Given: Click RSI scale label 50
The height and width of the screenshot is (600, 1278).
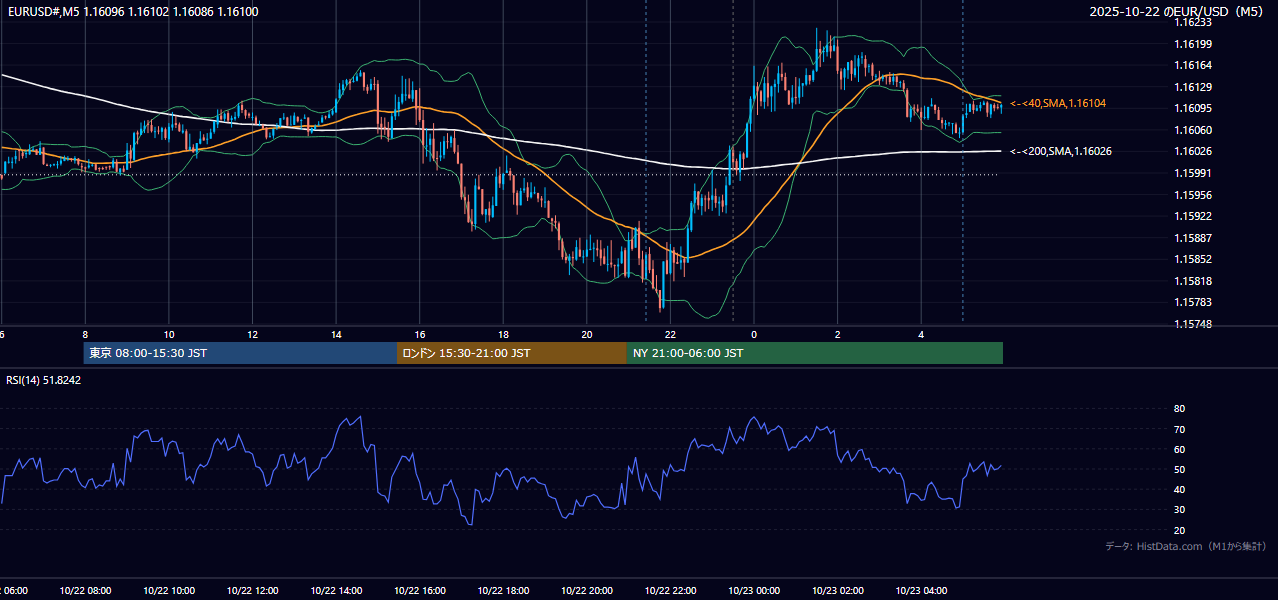Looking at the screenshot, I should (x=1179, y=469).
